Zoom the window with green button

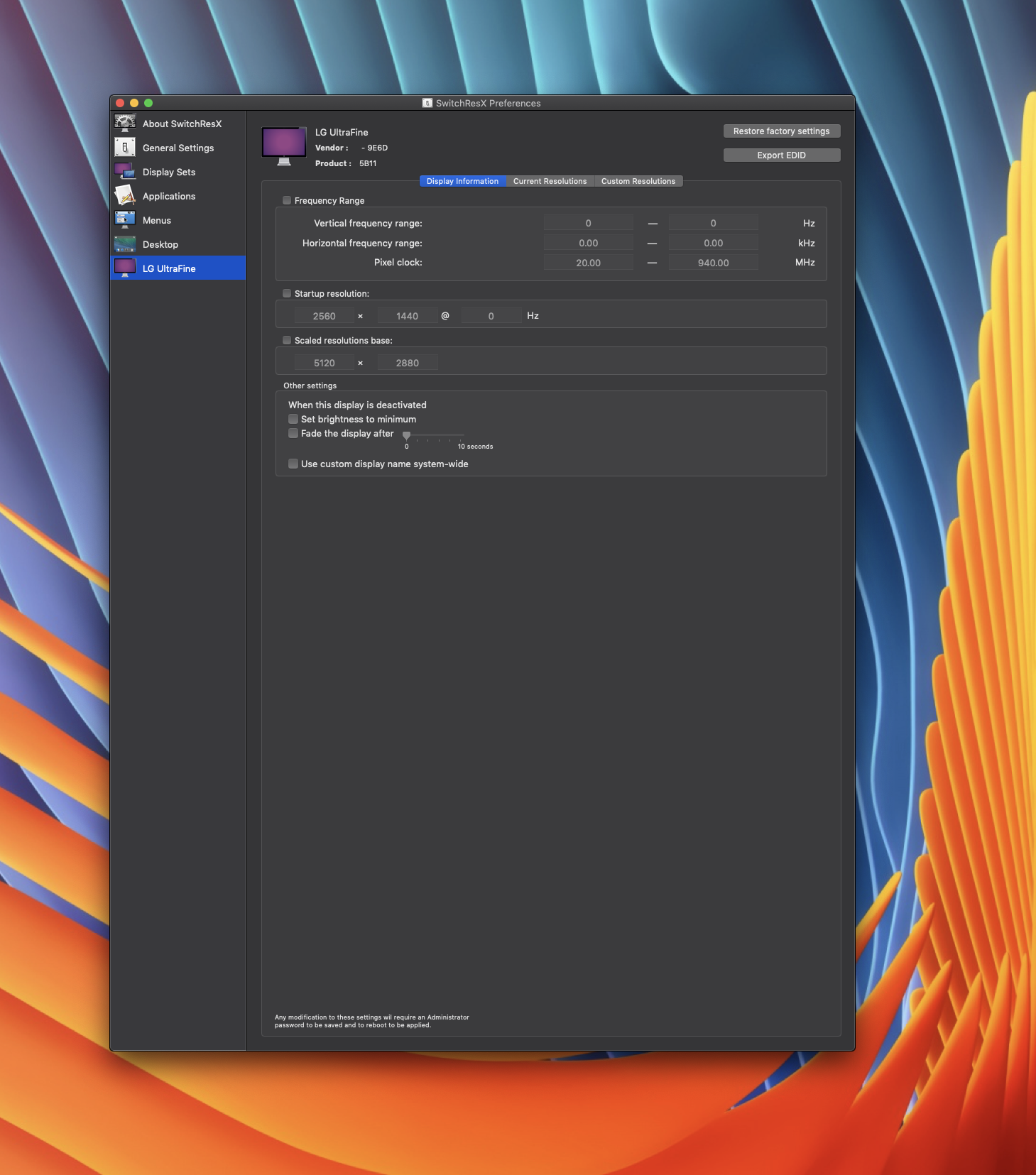tap(148, 103)
